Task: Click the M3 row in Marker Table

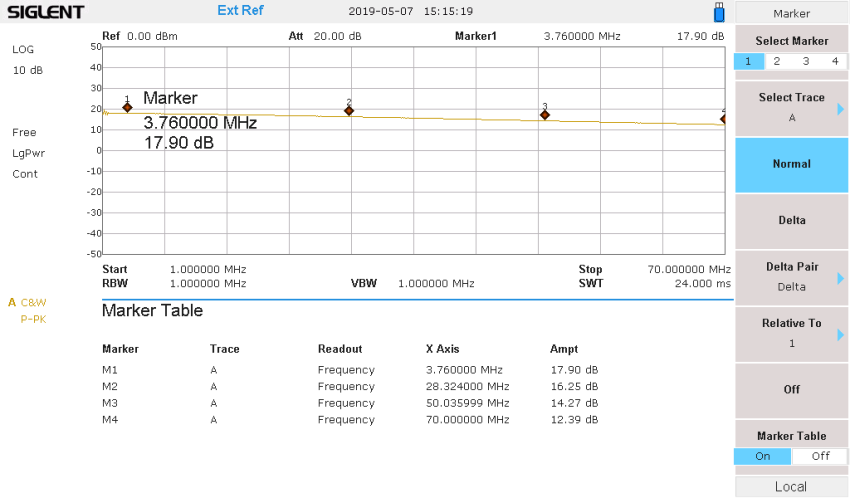Action: pos(350,403)
